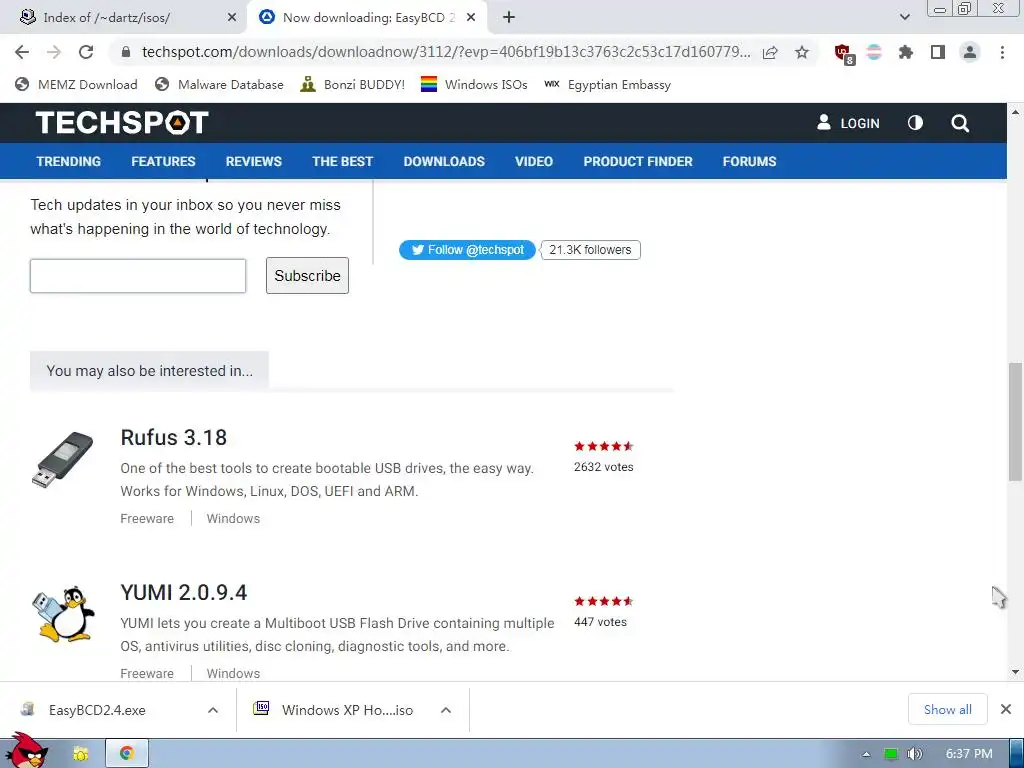The width and height of the screenshot is (1024, 768).
Task: Click the scrollbar down arrow
Action: click(x=1015, y=672)
